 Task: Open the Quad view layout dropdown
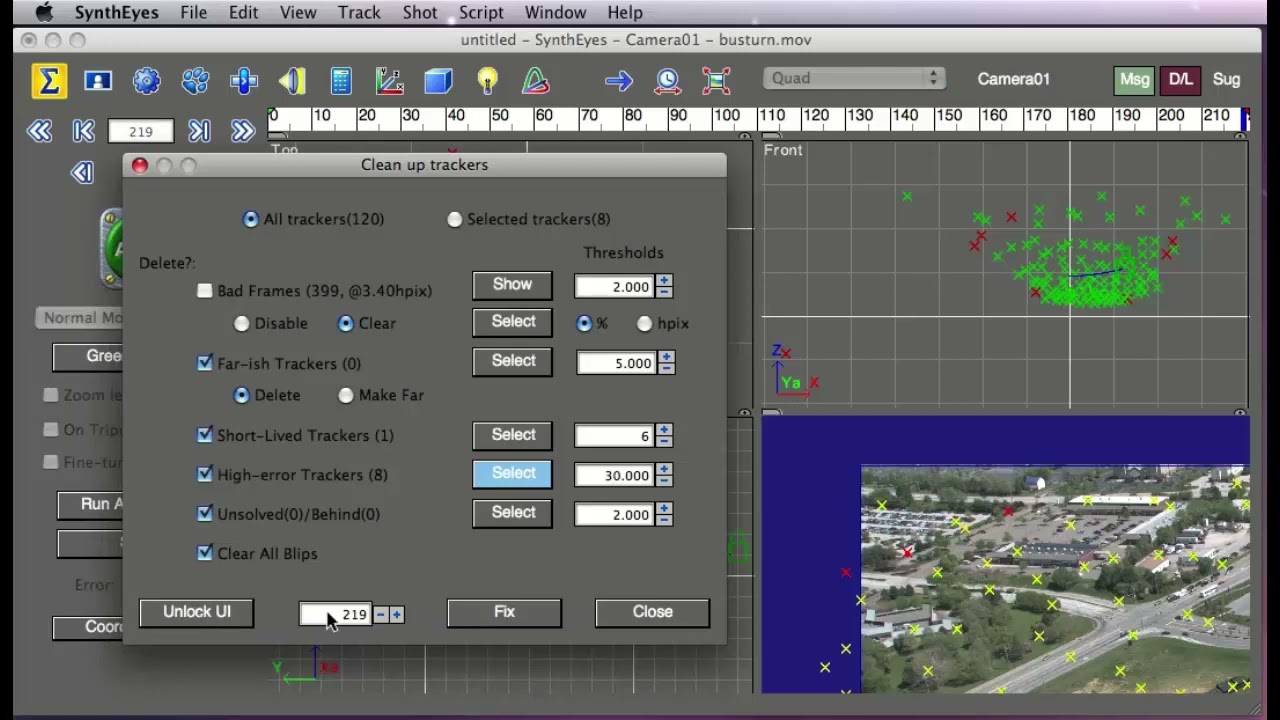point(854,78)
